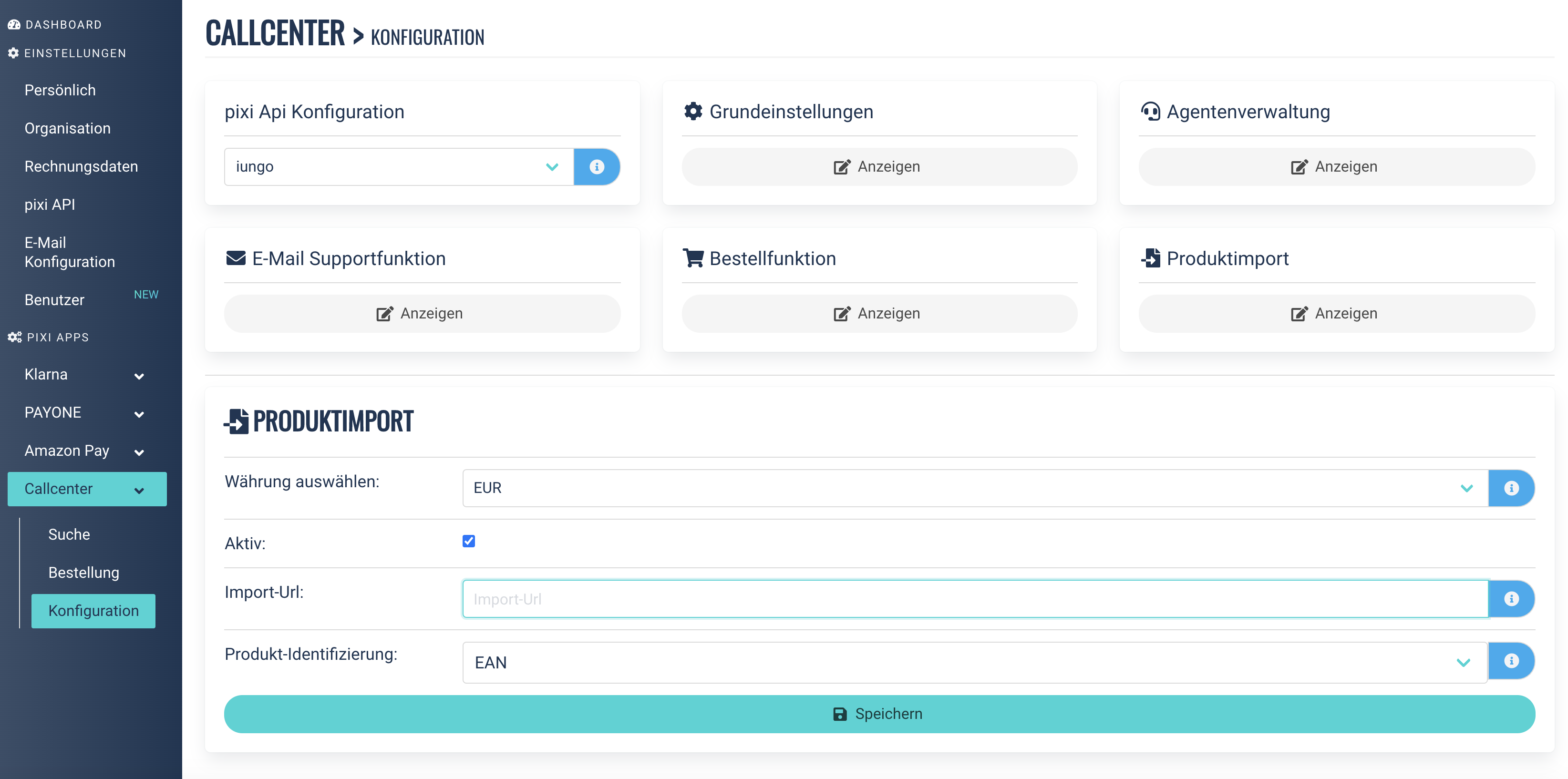Go to Bestellung under Callcenter
This screenshot has width=1568, height=779.
(x=84, y=573)
